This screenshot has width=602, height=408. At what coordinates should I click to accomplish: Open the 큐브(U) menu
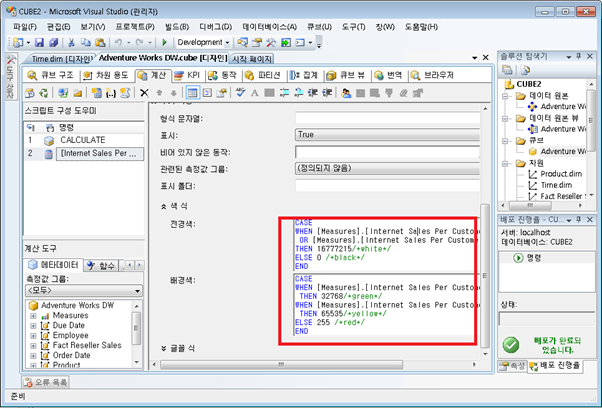pos(319,27)
